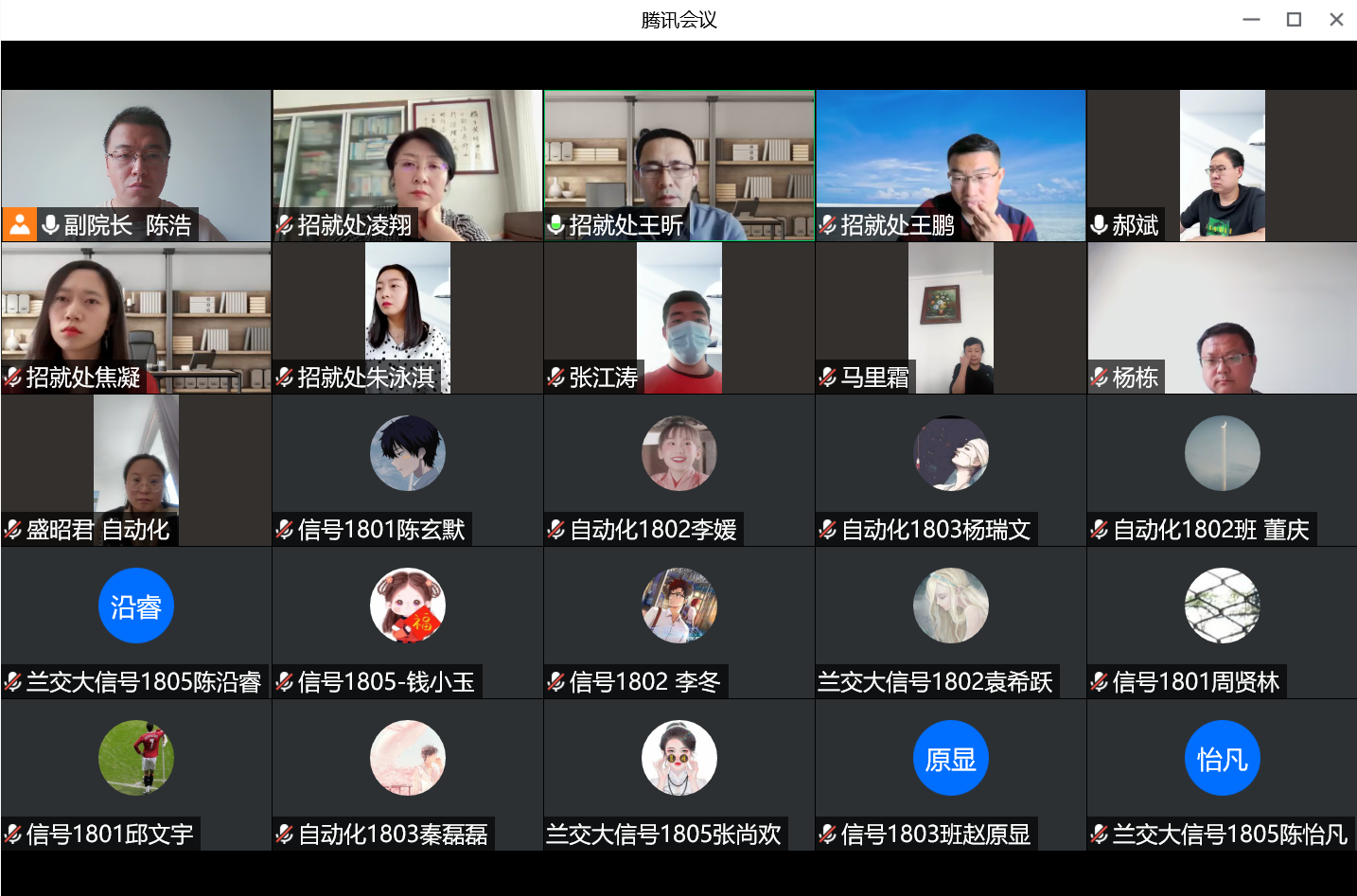Click the orange host icon beside 副院长 陈浩

point(19,224)
